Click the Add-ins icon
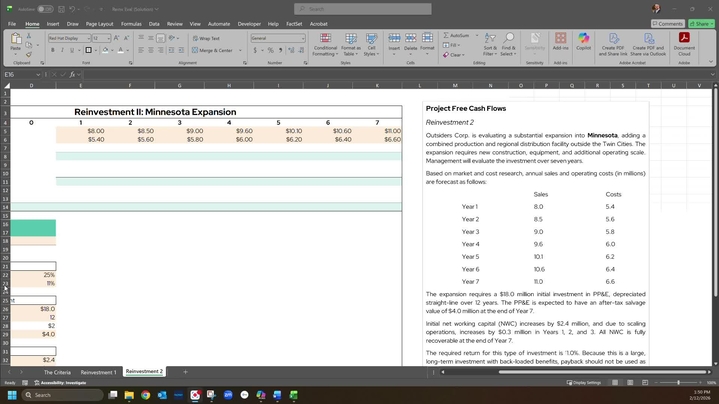 click(x=560, y=42)
